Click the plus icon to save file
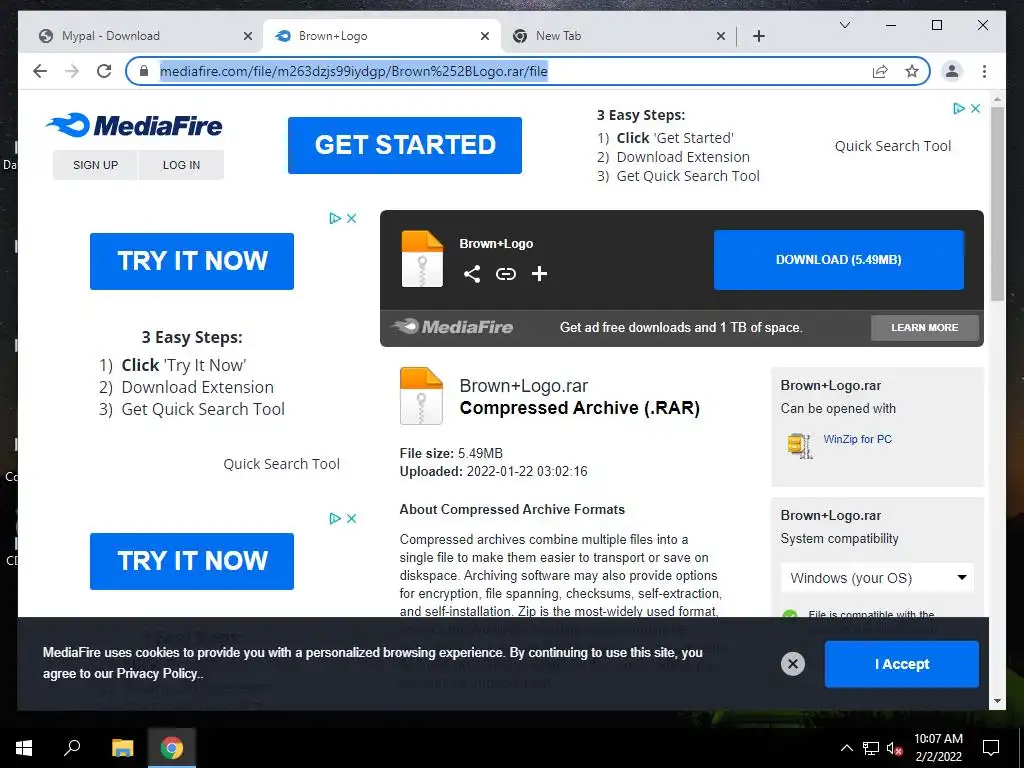 (539, 274)
